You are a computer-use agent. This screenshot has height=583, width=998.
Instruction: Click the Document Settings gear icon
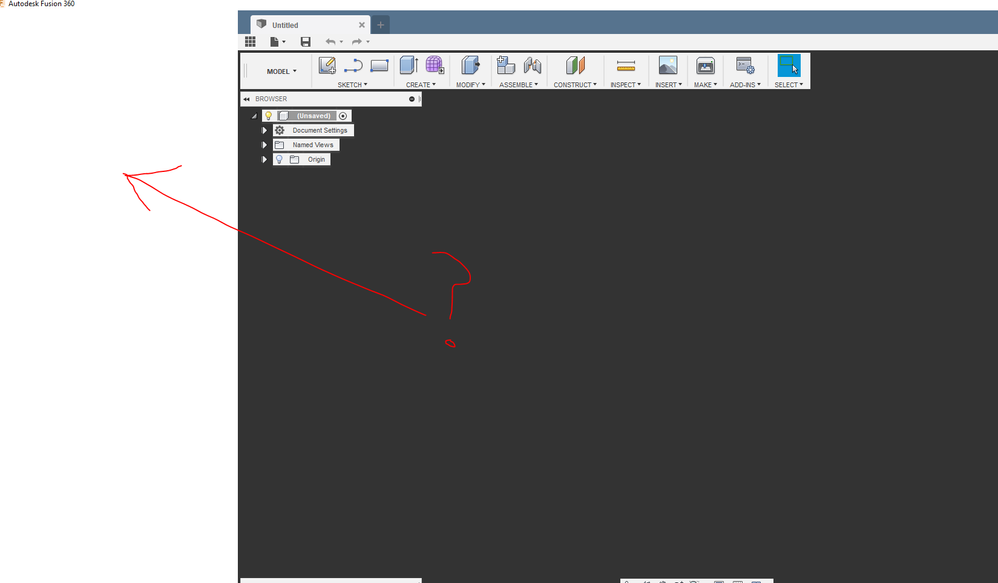point(279,130)
